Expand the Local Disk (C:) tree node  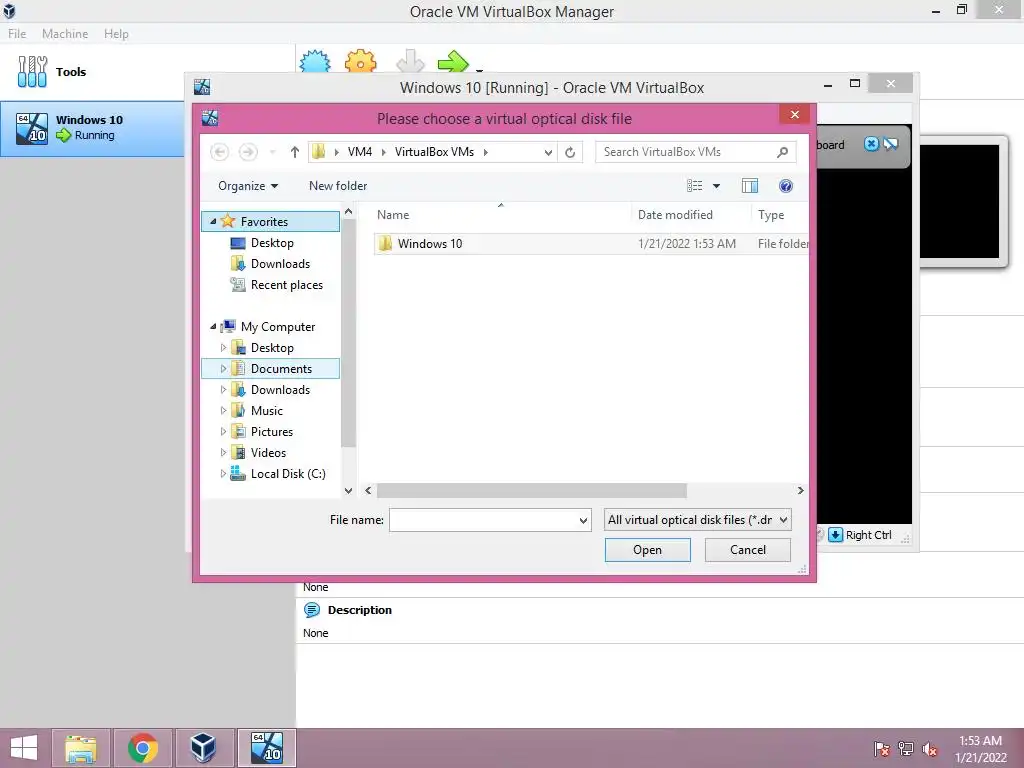tap(223, 474)
